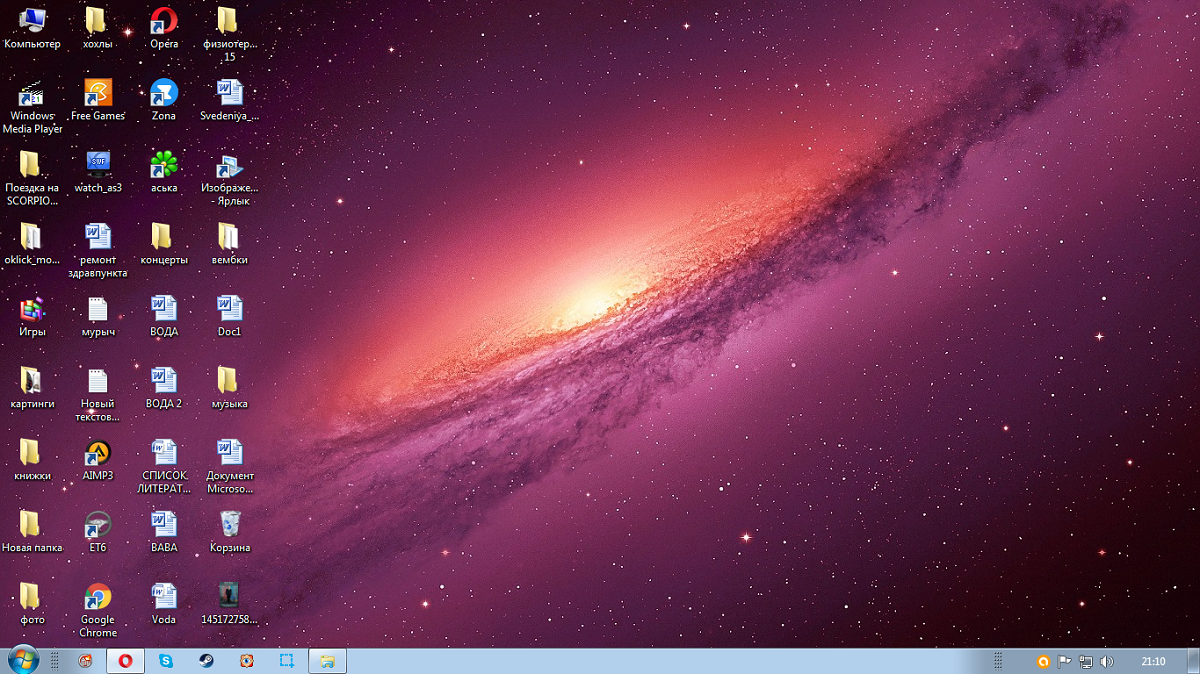The image size is (1200, 674).
Task: Open the Windows Start menu
Action: [22, 660]
